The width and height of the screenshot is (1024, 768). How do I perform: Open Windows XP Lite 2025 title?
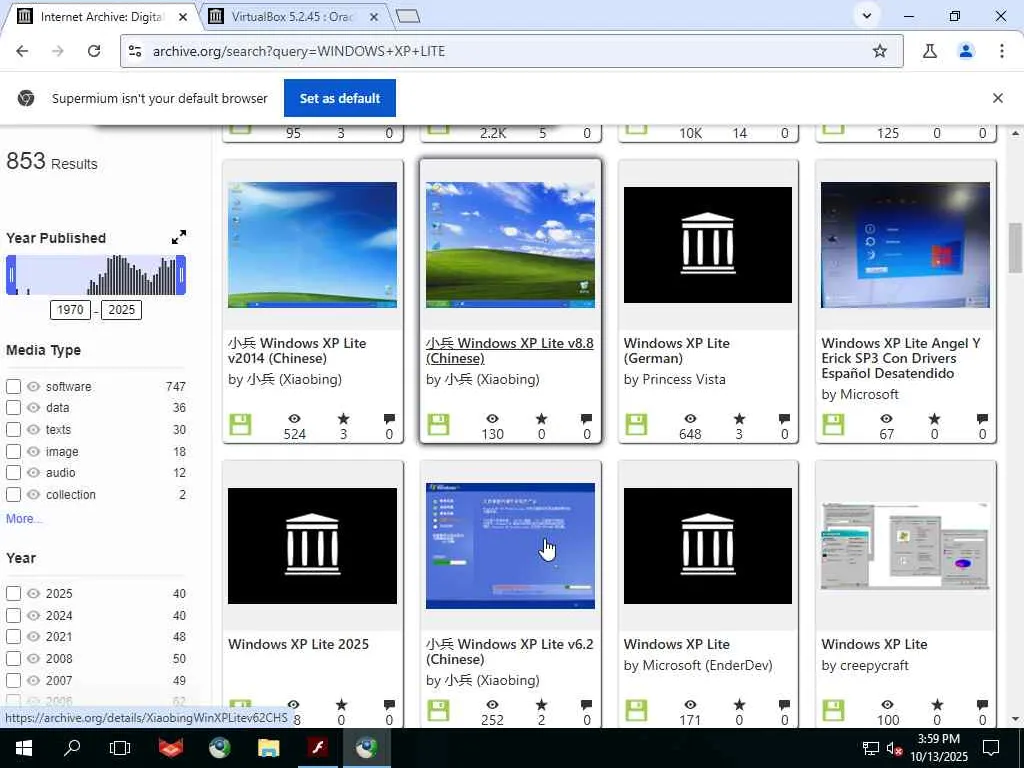[298, 644]
